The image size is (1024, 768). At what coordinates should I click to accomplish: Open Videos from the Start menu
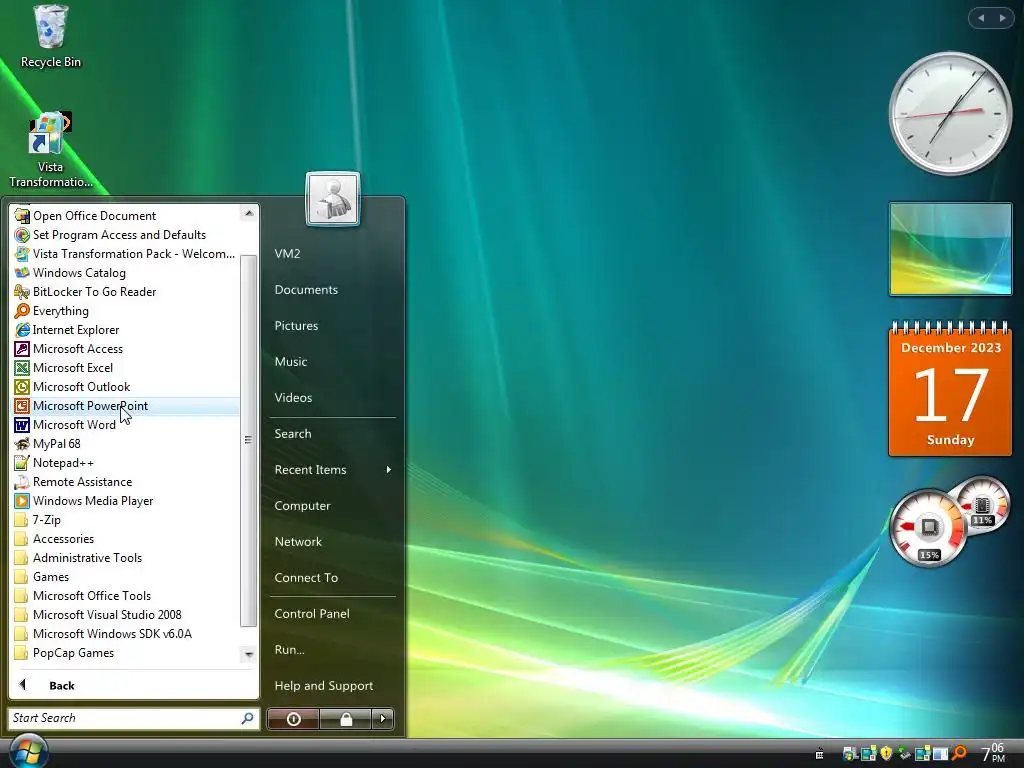pyautogui.click(x=332, y=397)
